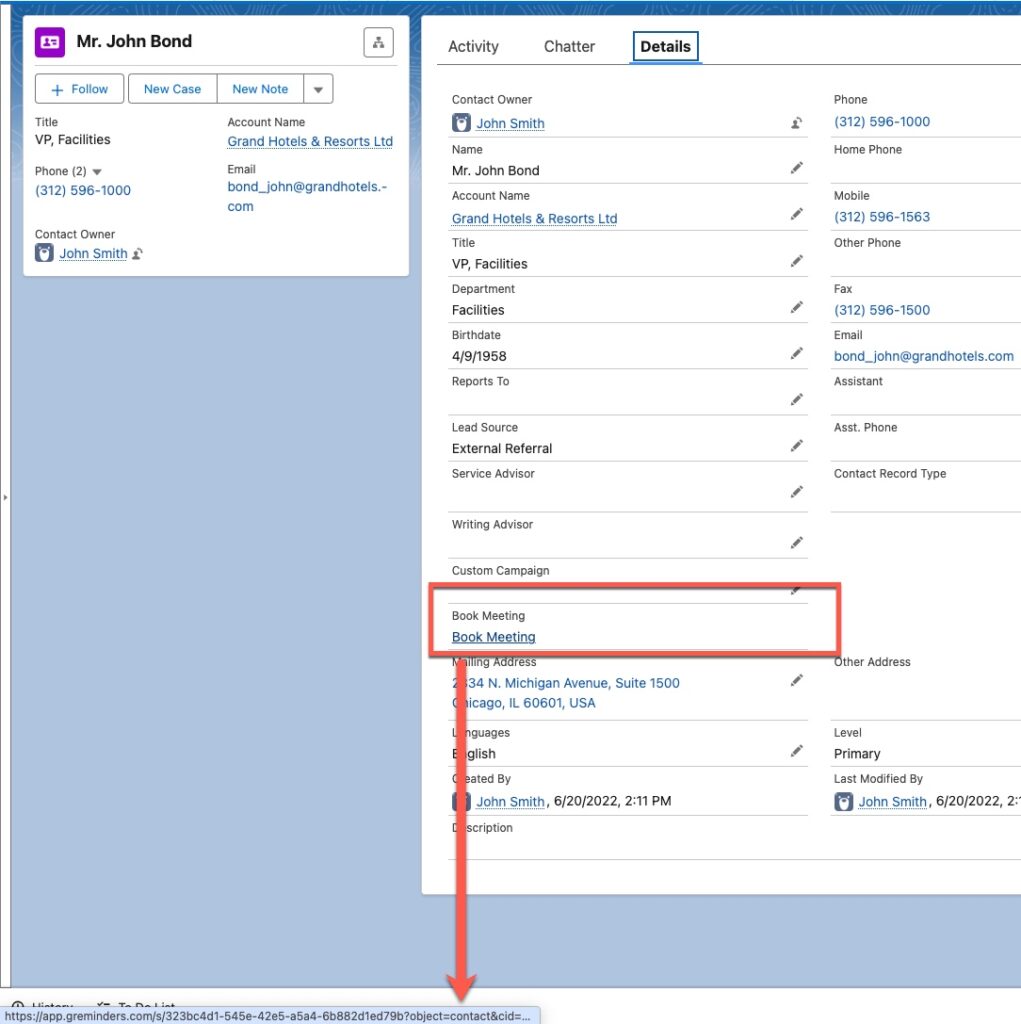Expand the collapsed left sidebar arrow
The image size is (1021, 1024).
pos(5,498)
